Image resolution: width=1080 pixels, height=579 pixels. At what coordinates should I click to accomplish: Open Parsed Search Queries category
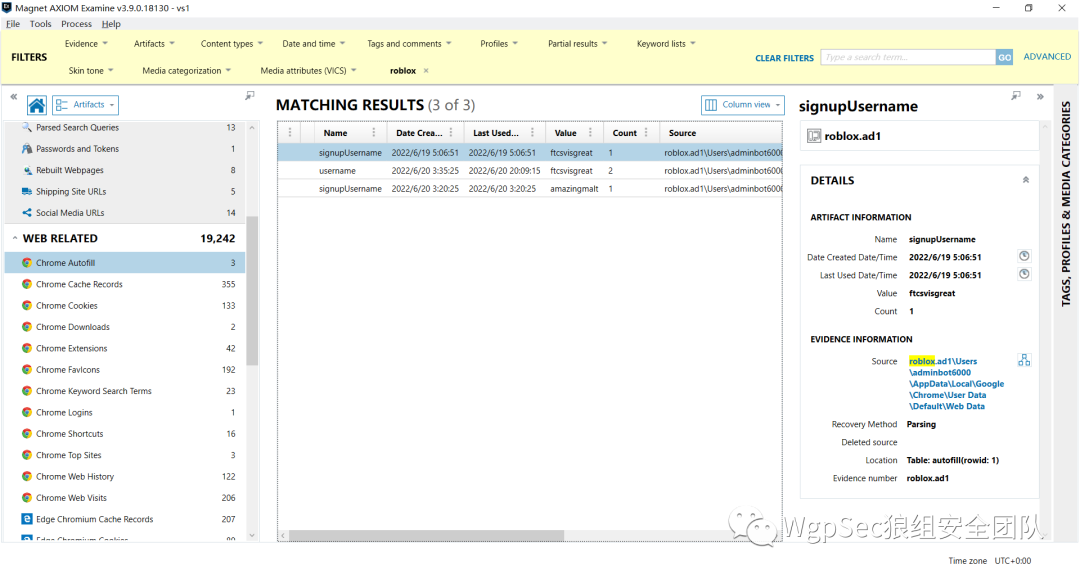tap(125, 127)
